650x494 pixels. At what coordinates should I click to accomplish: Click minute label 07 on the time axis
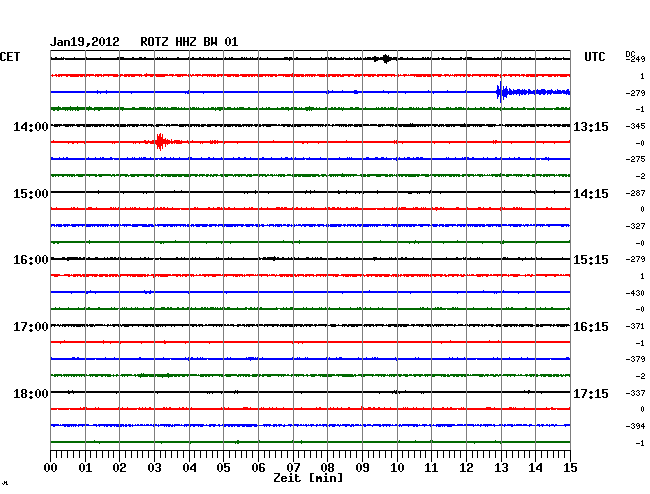point(293,467)
